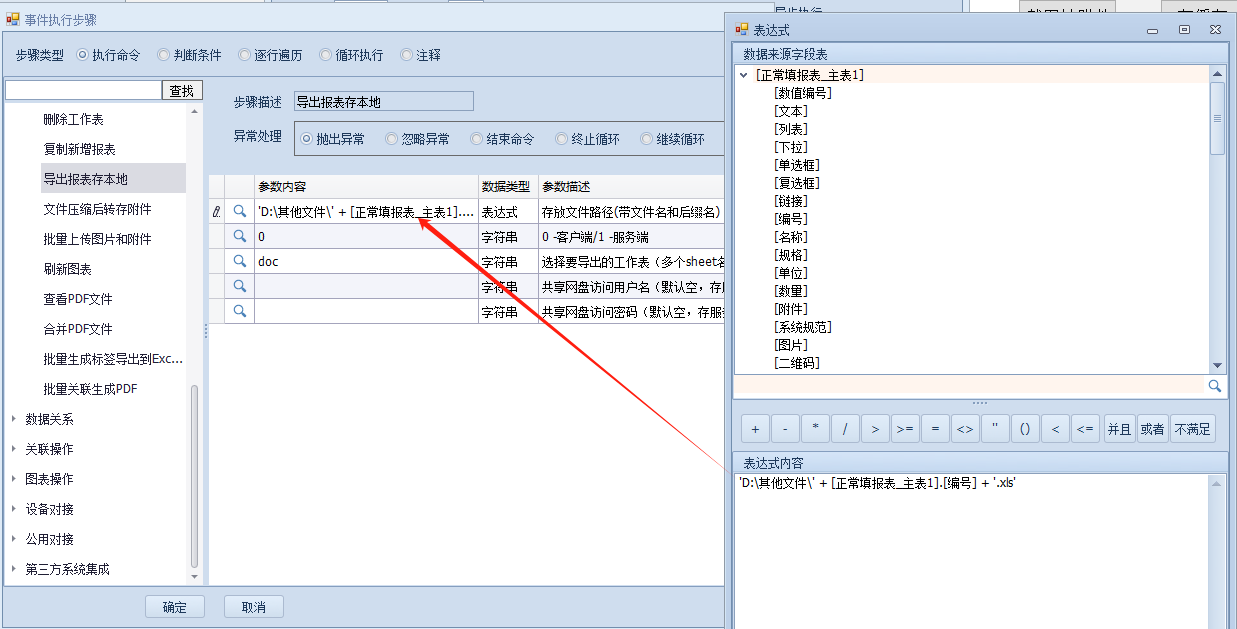This screenshot has height=629, width=1237.
Task: Insert the parentheses () operator
Action: (1025, 429)
